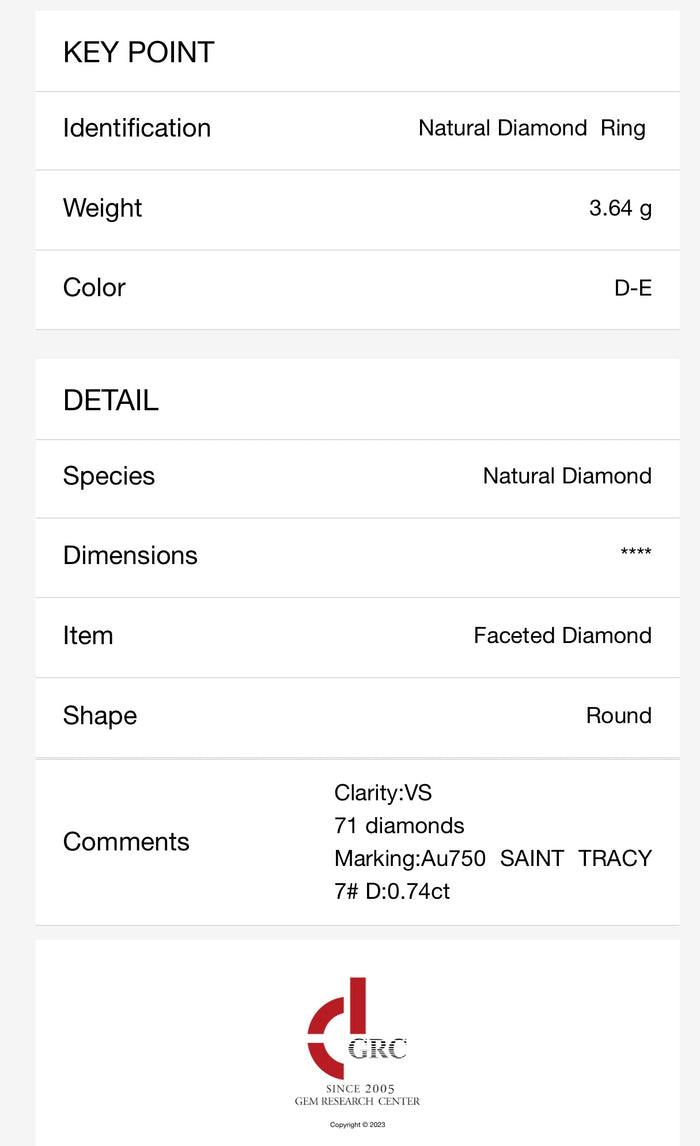Select the Round shape value
The height and width of the screenshot is (1146, 700).
[x=619, y=716]
